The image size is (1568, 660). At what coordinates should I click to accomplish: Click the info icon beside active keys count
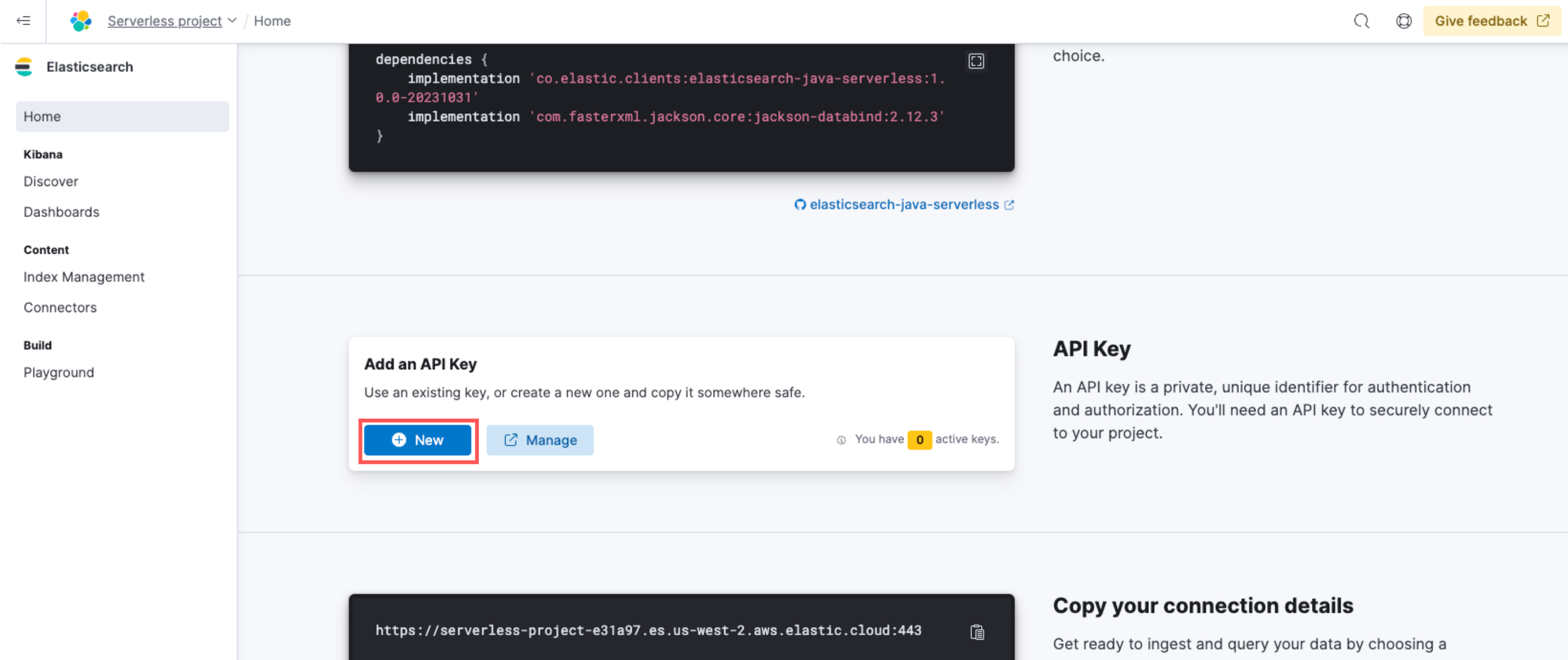pyautogui.click(x=841, y=440)
